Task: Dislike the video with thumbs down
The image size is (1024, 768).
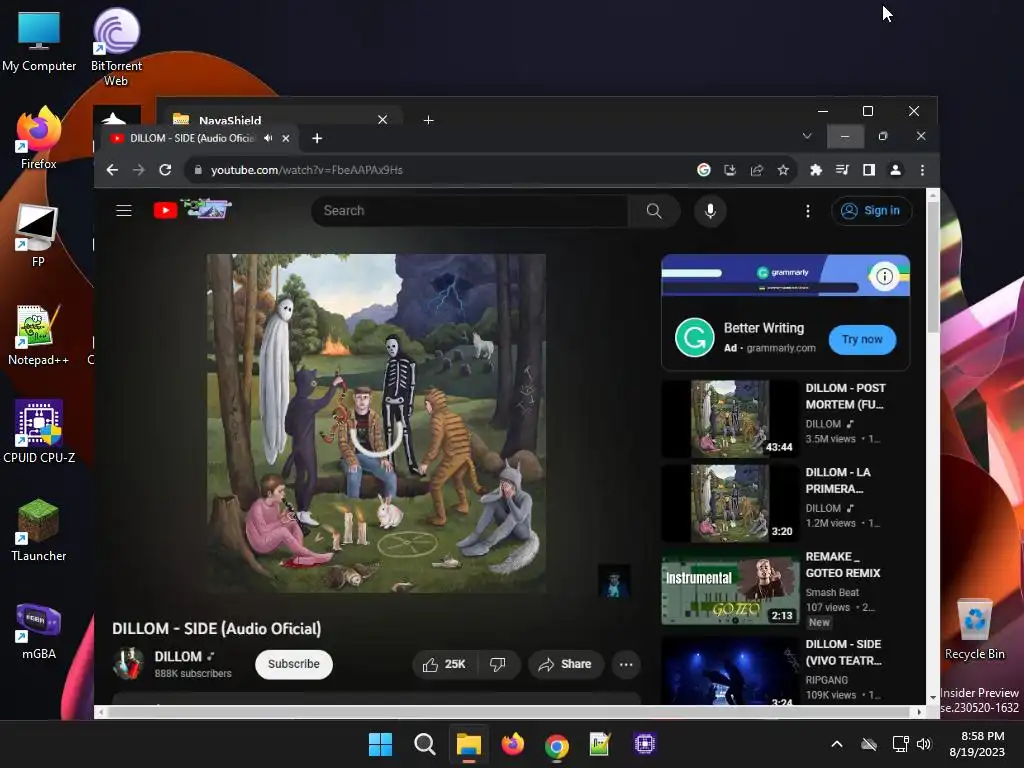Action: (x=498, y=664)
